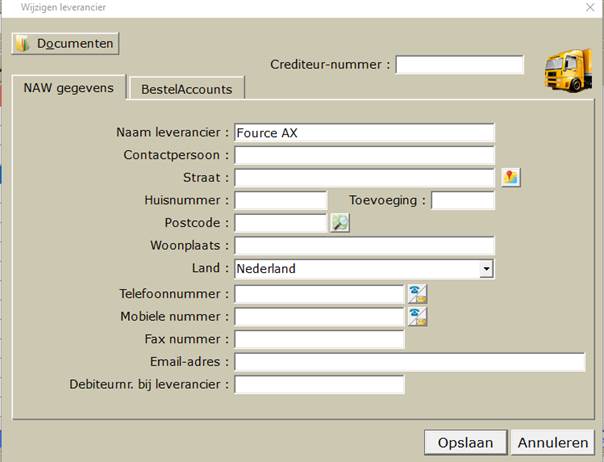
Task: Click the Huisnummer input field
Action: pos(281,201)
